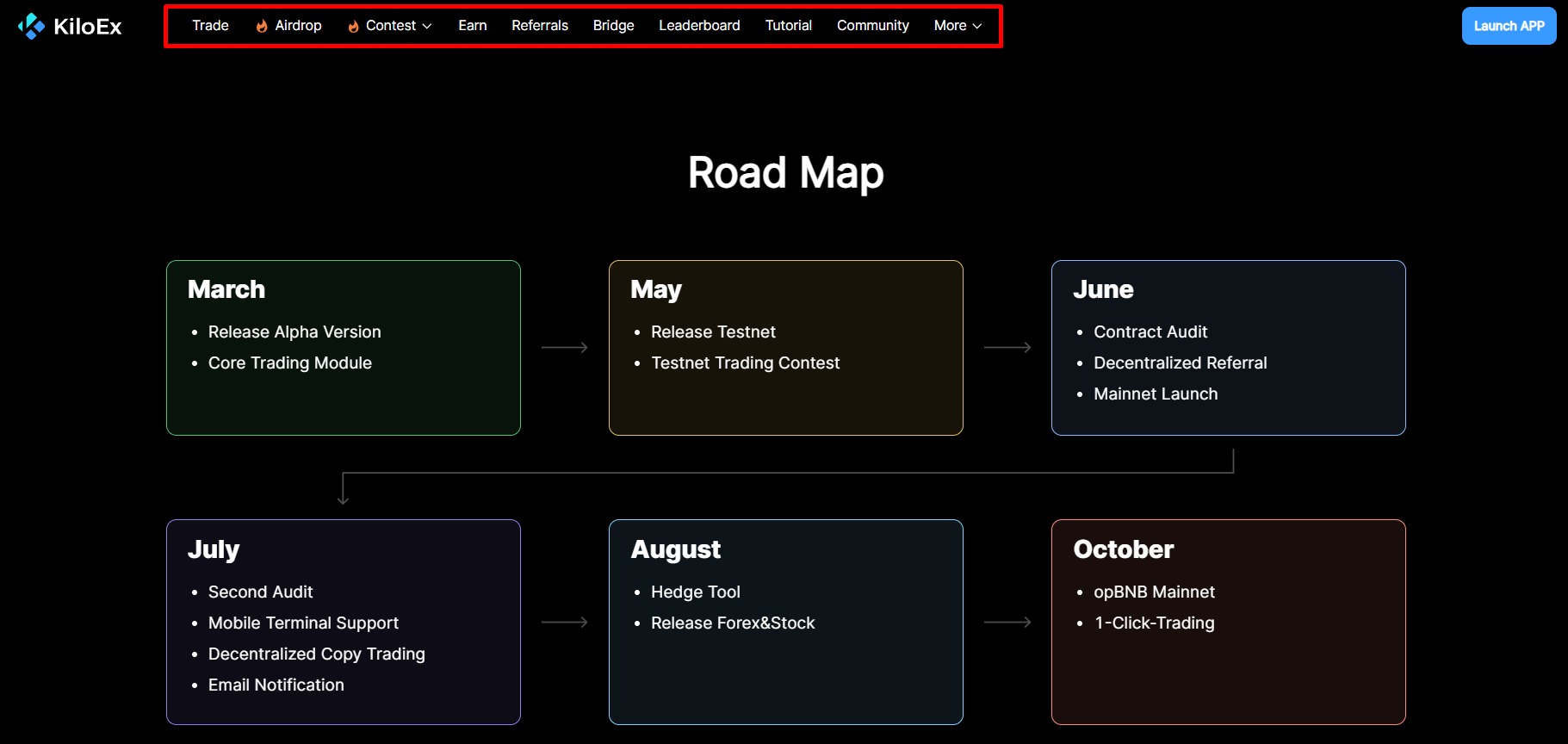Click 'Second Audit' bullet
1568x744 pixels.
point(260,592)
